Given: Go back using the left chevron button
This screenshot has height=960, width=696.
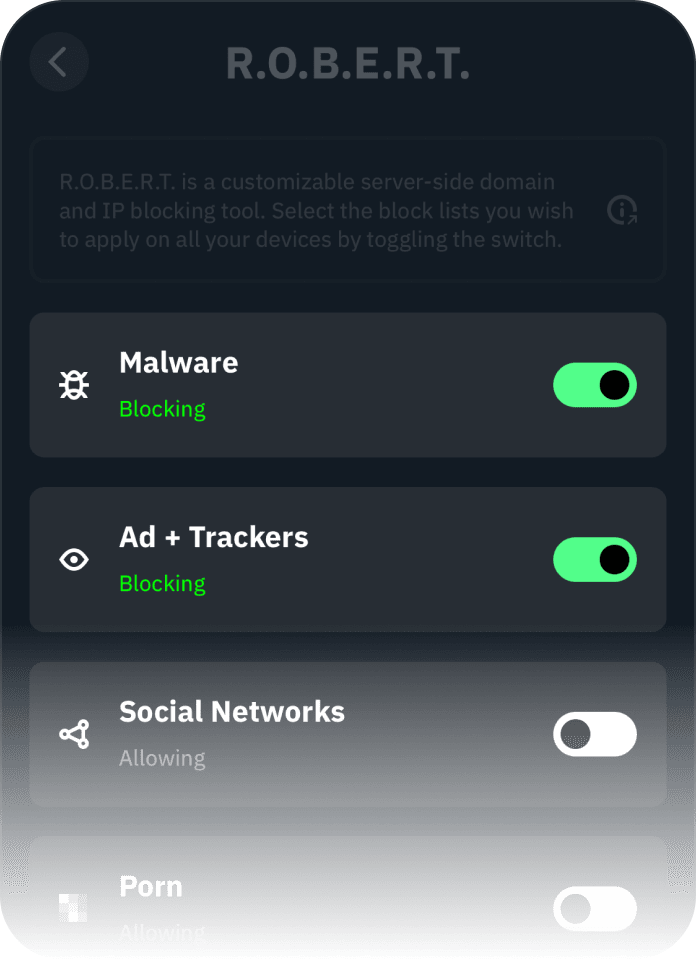Looking at the screenshot, I should click(59, 62).
